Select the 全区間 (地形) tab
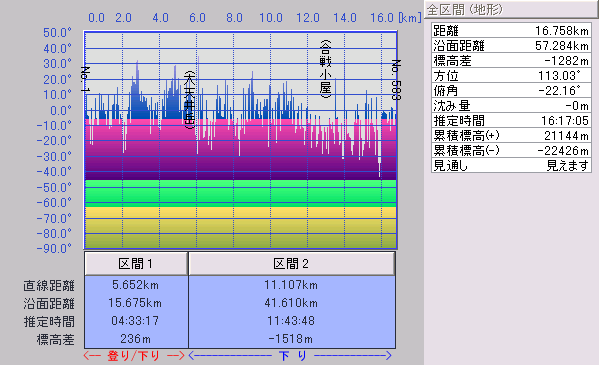 511,9
